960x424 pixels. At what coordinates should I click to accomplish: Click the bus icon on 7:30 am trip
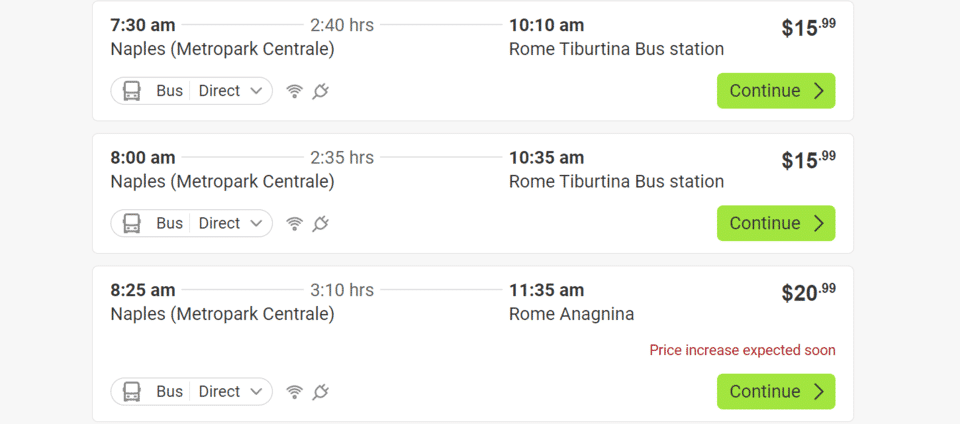coord(132,91)
